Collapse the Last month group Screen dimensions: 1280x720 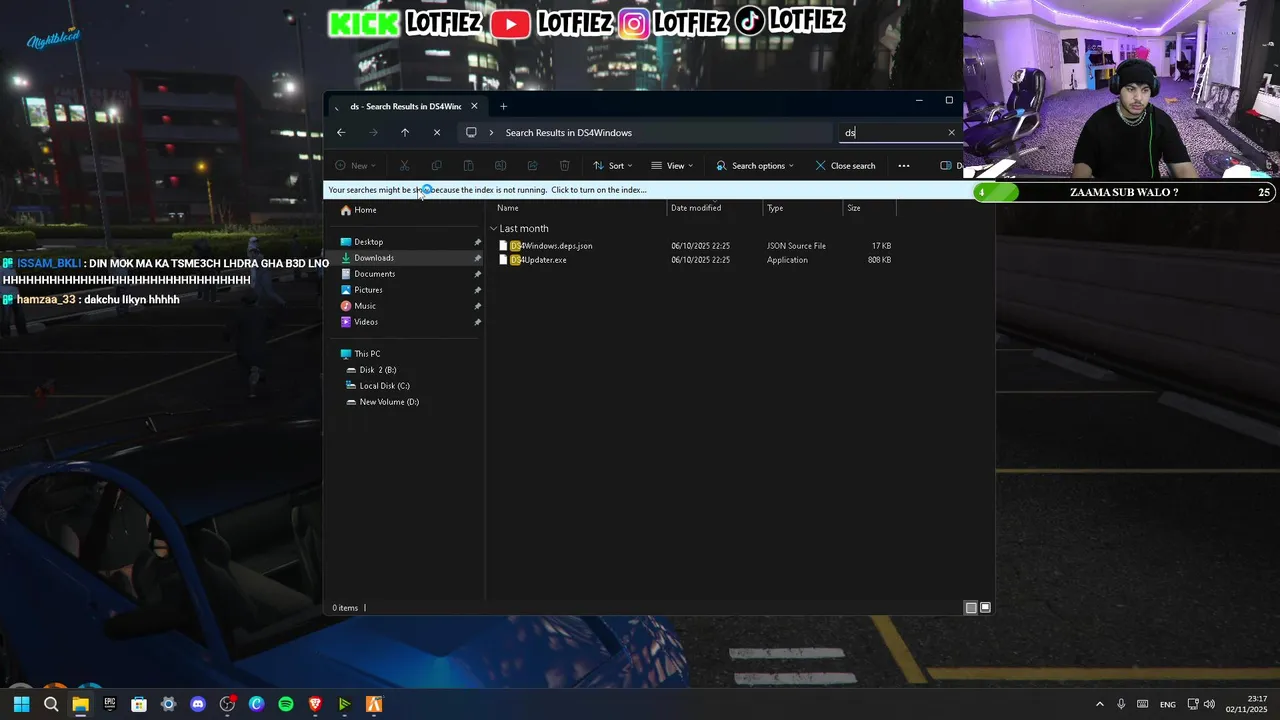click(493, 229)
